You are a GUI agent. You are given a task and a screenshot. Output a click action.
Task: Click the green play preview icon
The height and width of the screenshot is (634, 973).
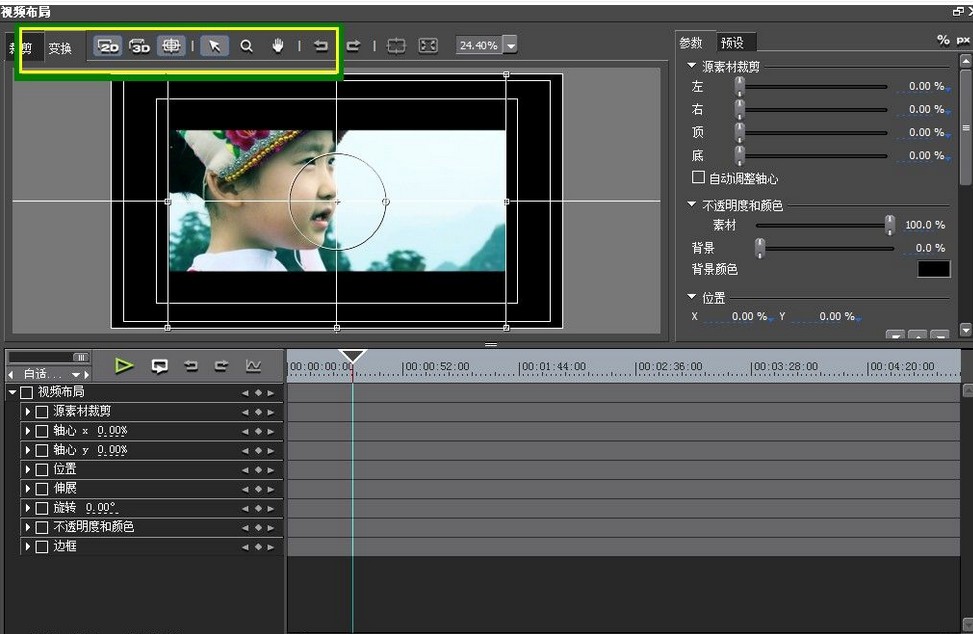point(124,365)
